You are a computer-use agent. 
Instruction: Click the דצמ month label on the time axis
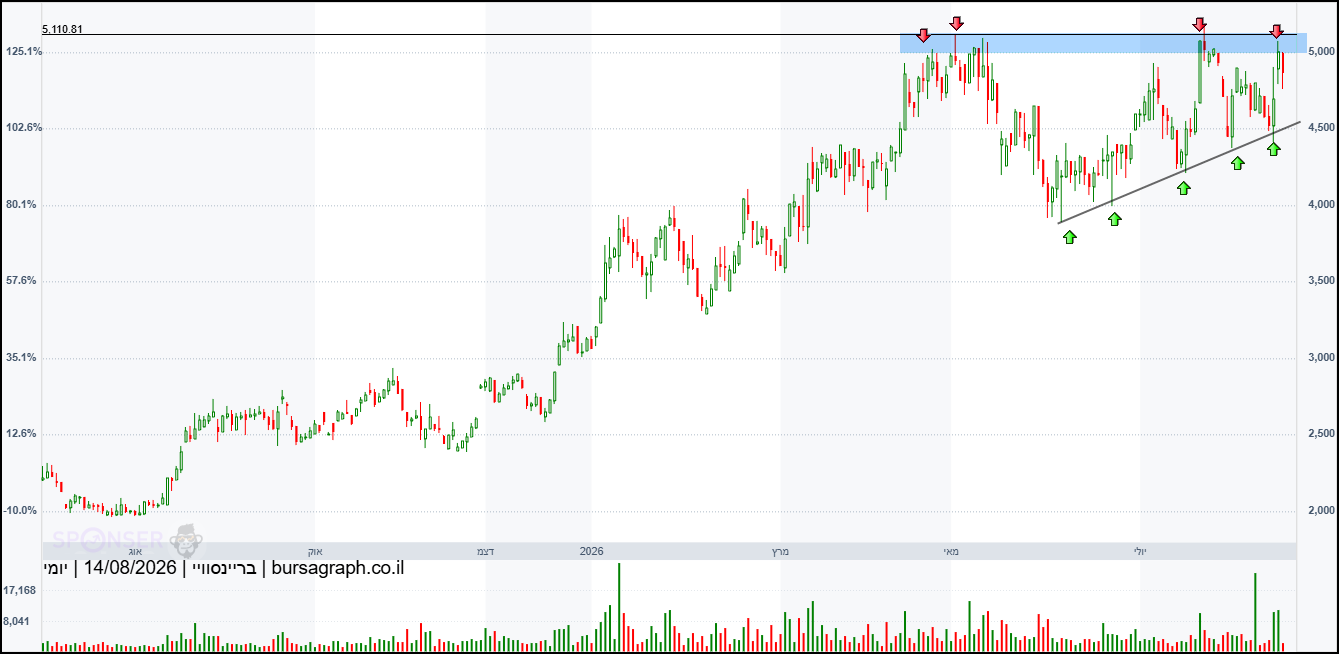coord(486,551)
